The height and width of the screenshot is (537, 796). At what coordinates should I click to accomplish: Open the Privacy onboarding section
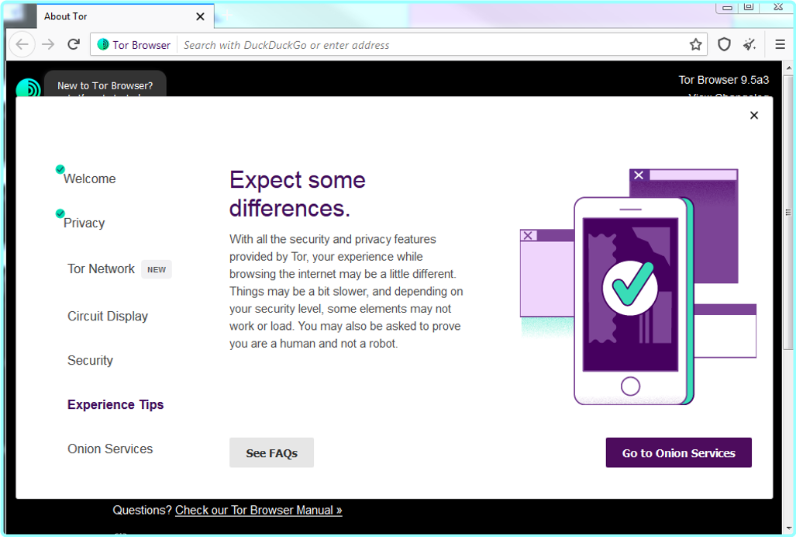[x=84, y=223]
